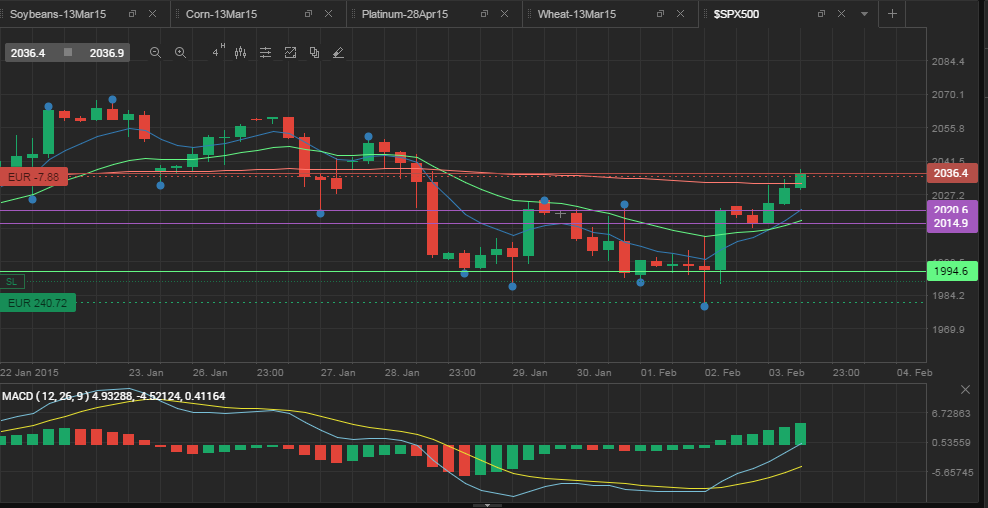The image size is (988, 508).
Task: Click the 2070.1 price axis label
Action: coord(948,95)
